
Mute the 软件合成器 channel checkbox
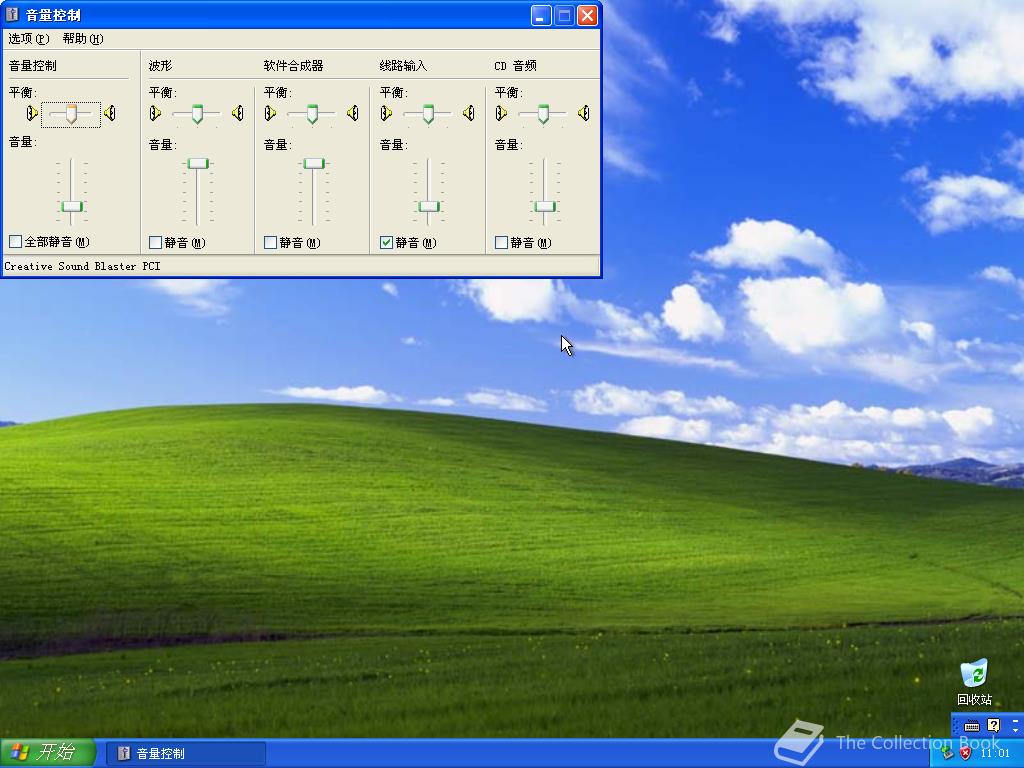point(270,243)
